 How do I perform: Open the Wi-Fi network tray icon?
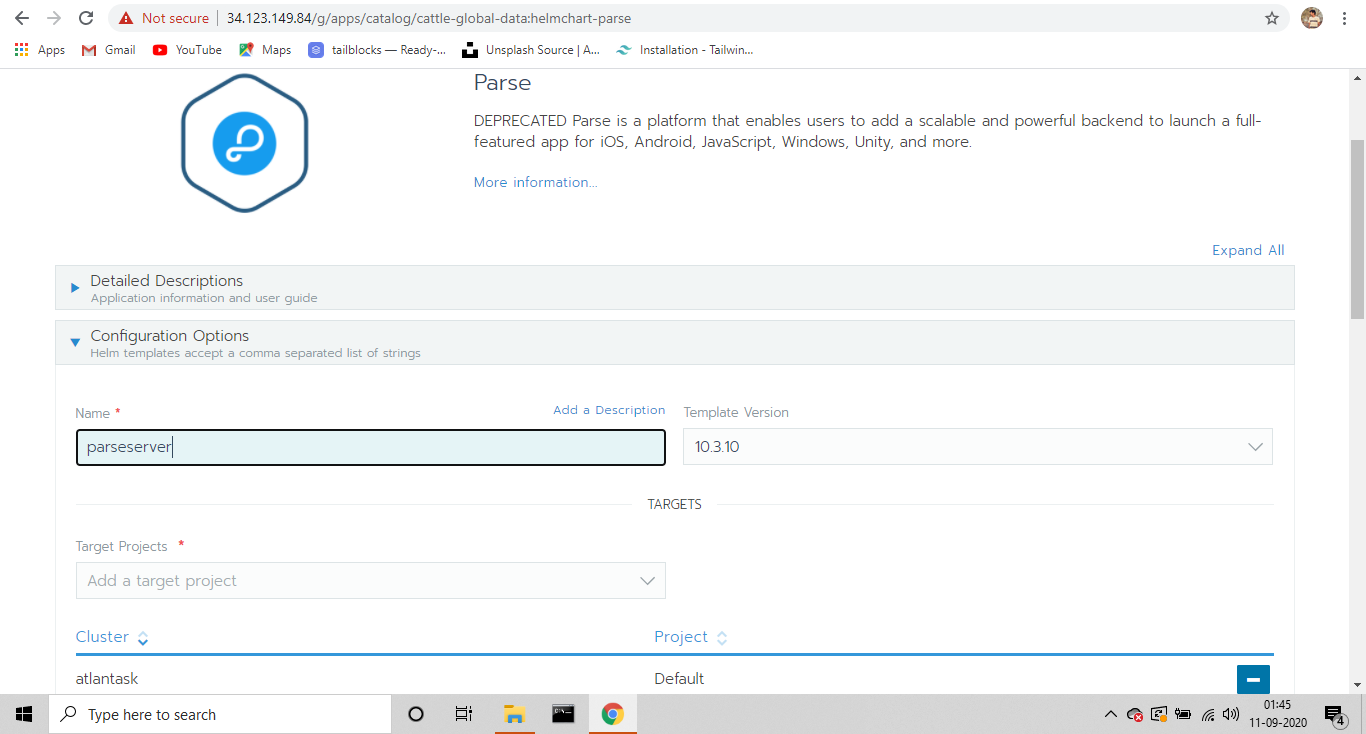pos(1207,714)
